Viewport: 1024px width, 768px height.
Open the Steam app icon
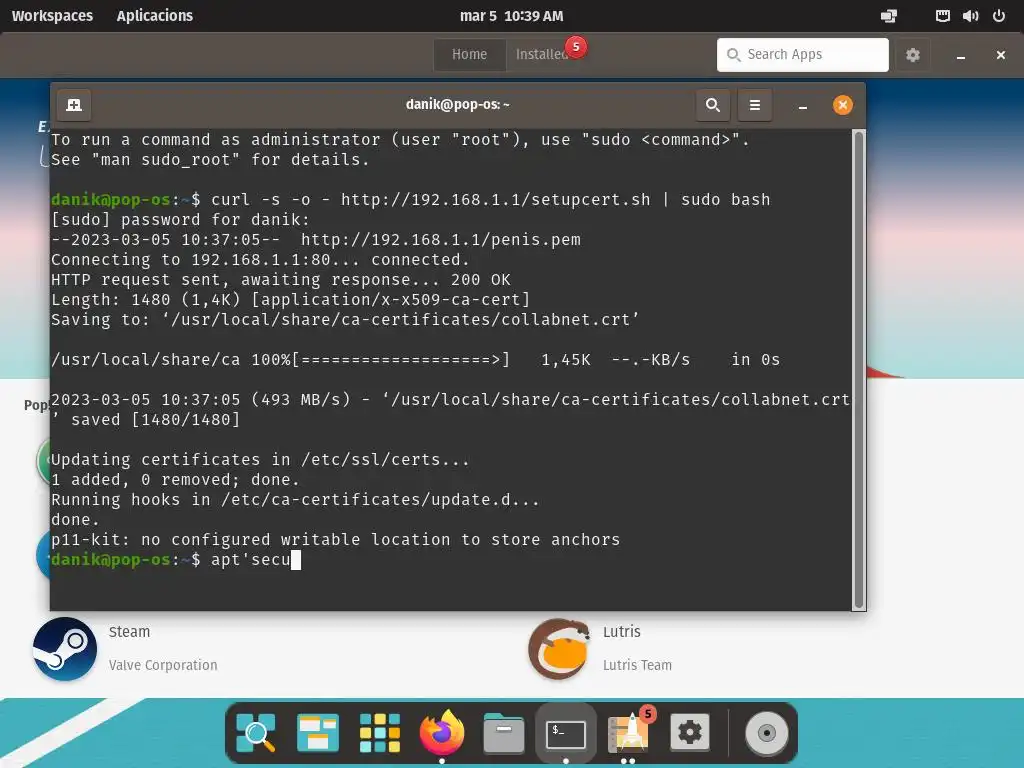click(65, 649)
